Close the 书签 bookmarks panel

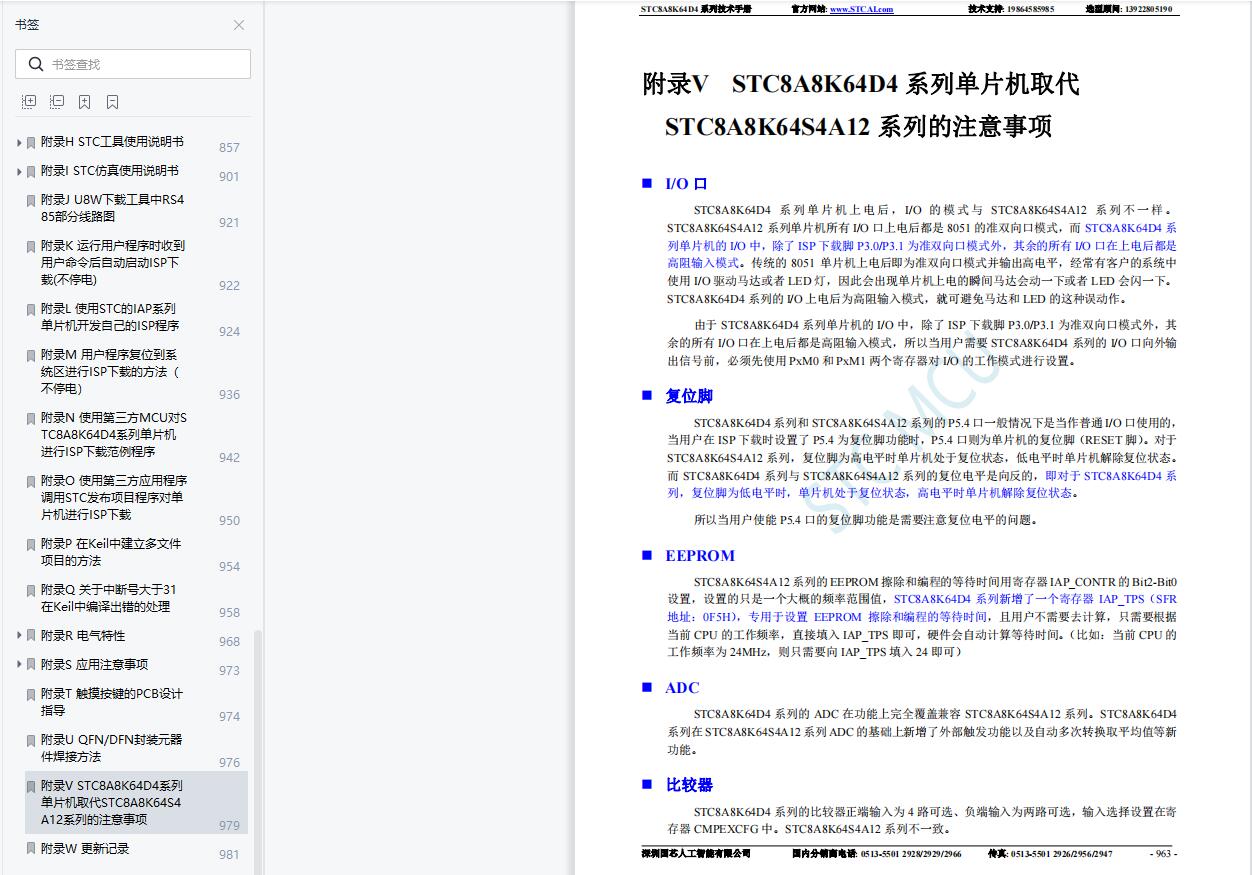(x=239, y=25)
